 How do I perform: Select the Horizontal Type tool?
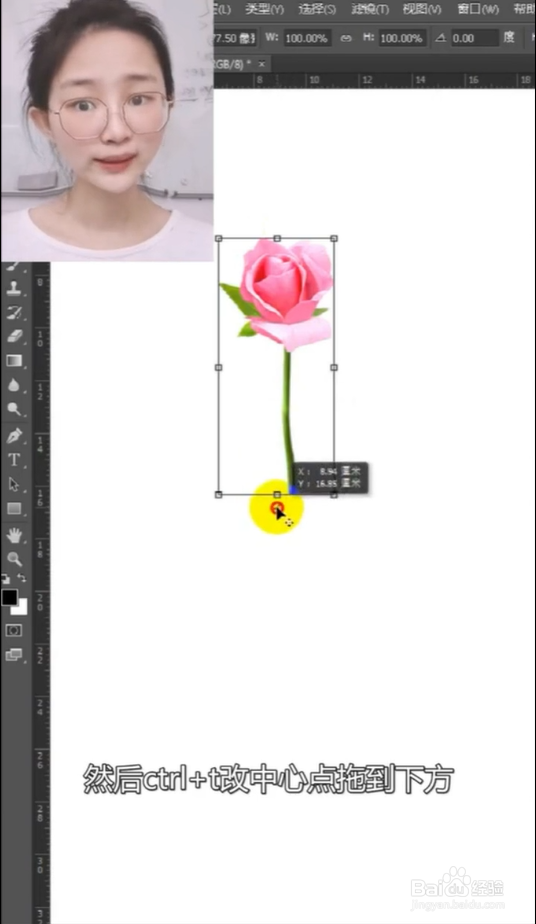coord(14,460)
